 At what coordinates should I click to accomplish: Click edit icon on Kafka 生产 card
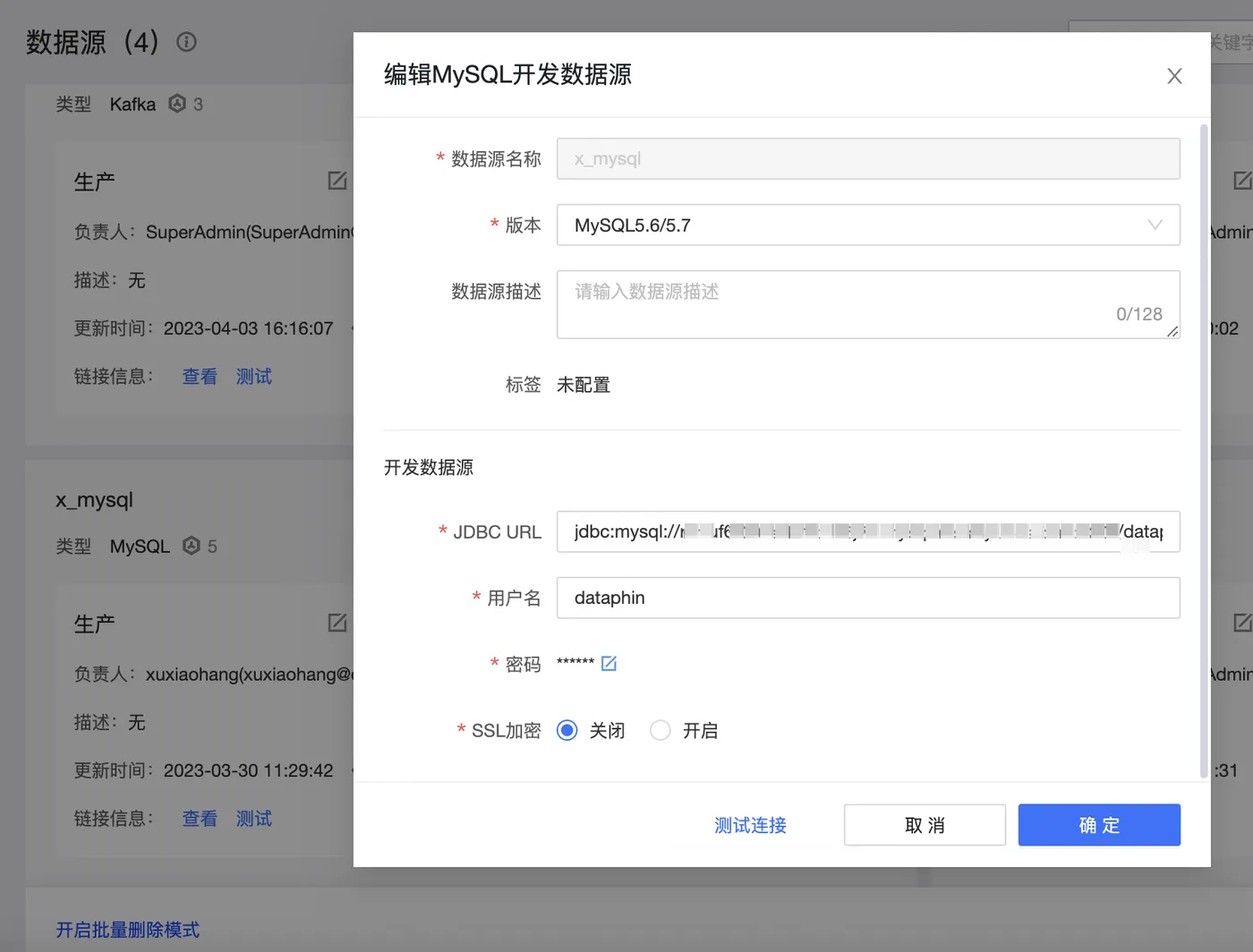click(x=337, y=181)
